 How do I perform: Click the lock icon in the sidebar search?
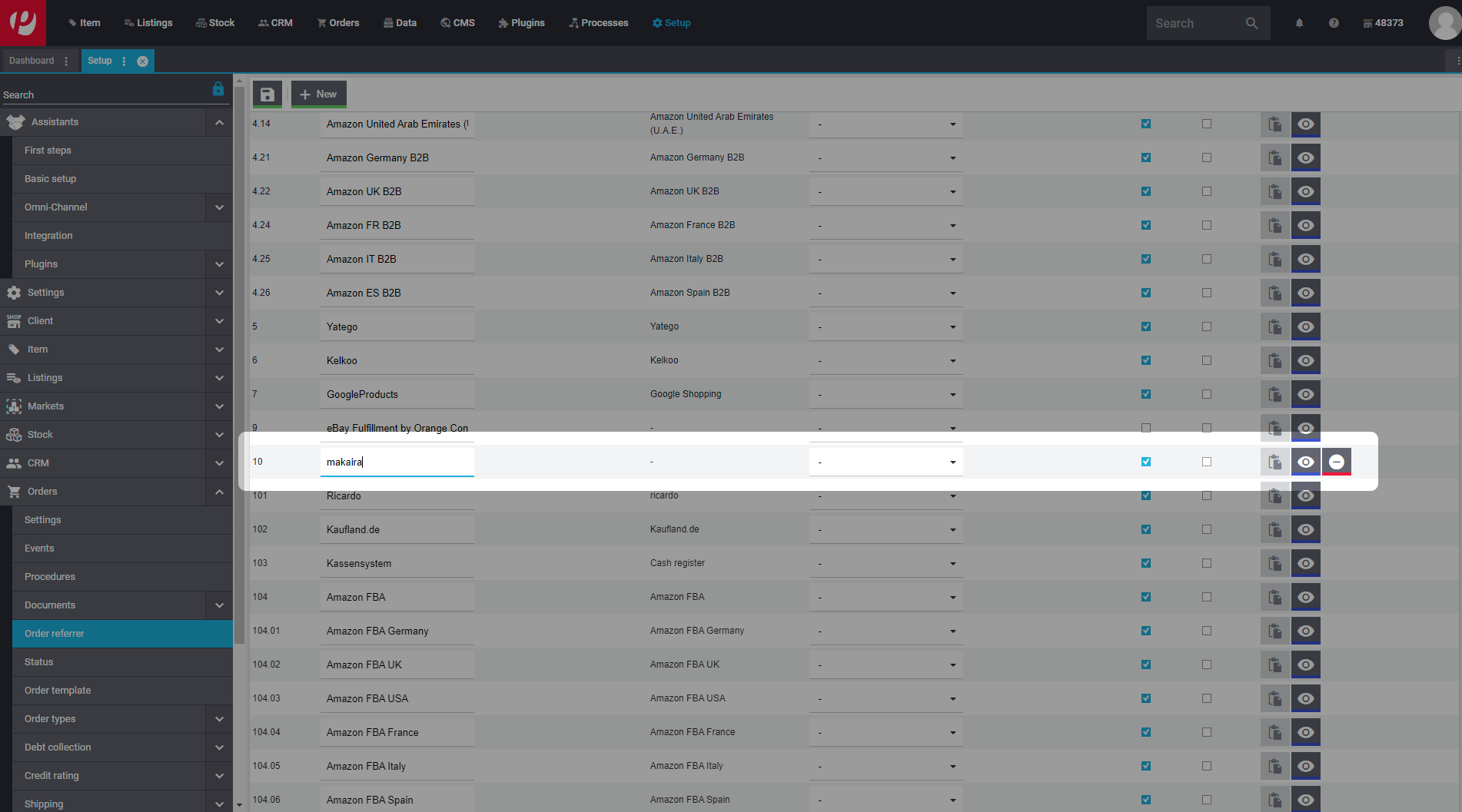(218, 89)
